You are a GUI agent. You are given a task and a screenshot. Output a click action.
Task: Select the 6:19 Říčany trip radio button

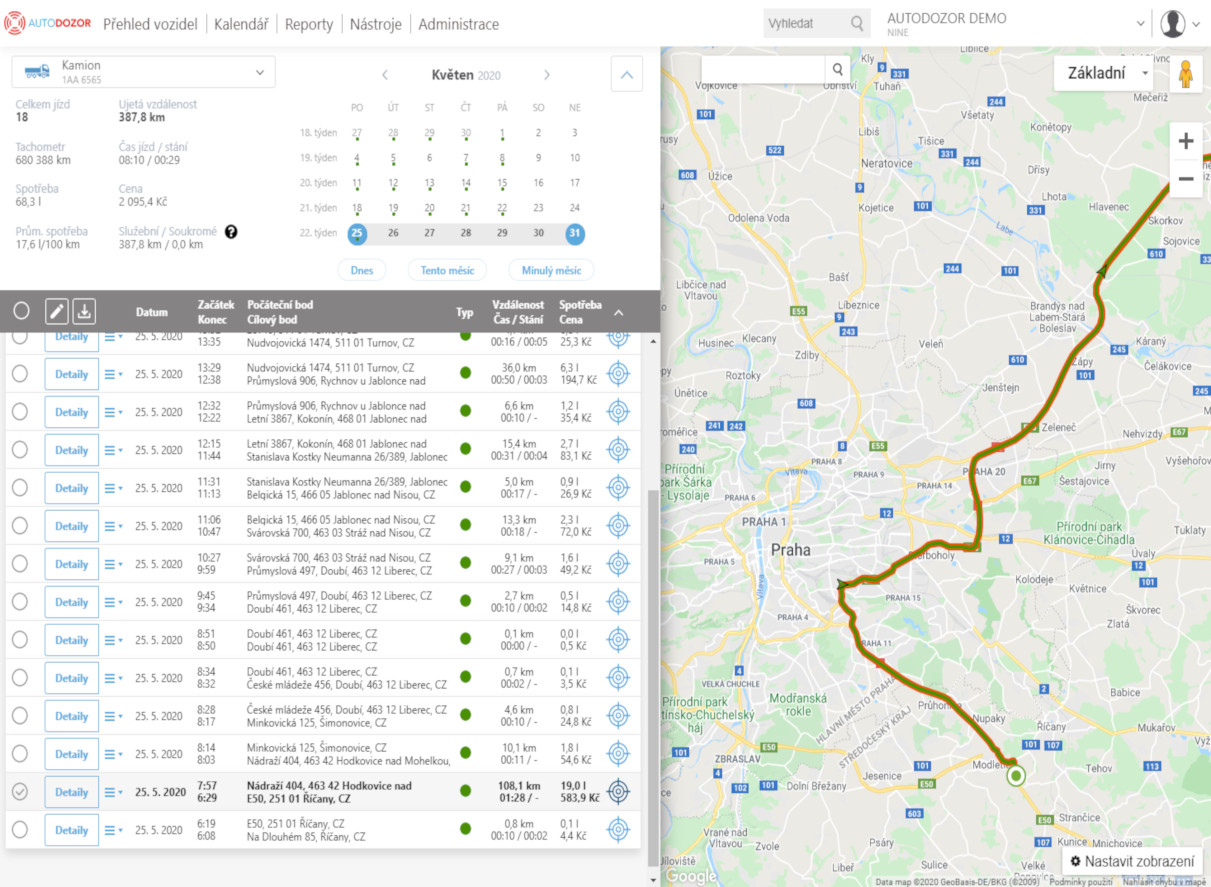(20, 830)
